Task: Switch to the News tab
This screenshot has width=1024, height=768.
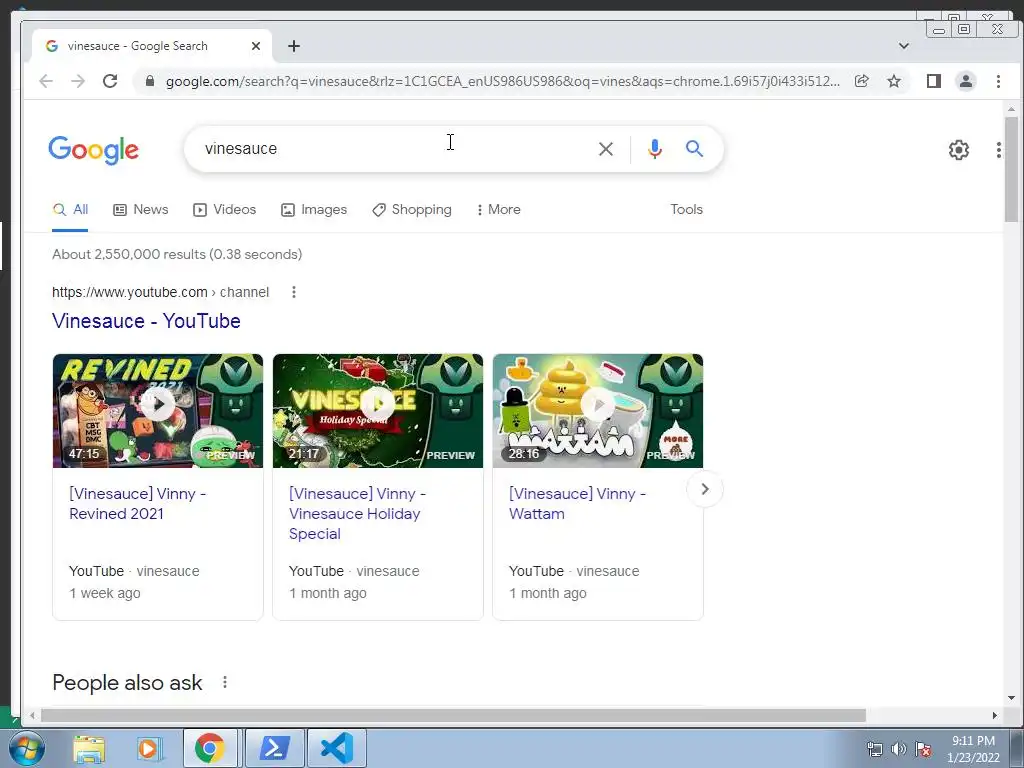Action: click(140, 210)
